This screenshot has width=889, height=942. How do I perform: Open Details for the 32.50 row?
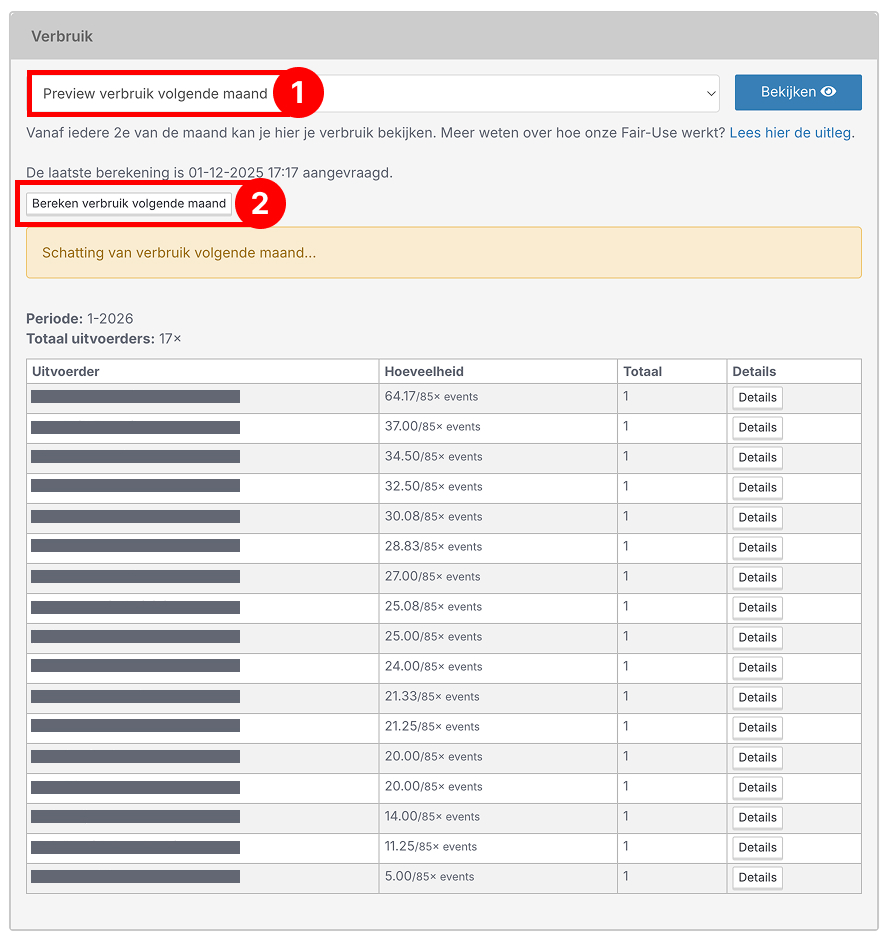[757, 488]
